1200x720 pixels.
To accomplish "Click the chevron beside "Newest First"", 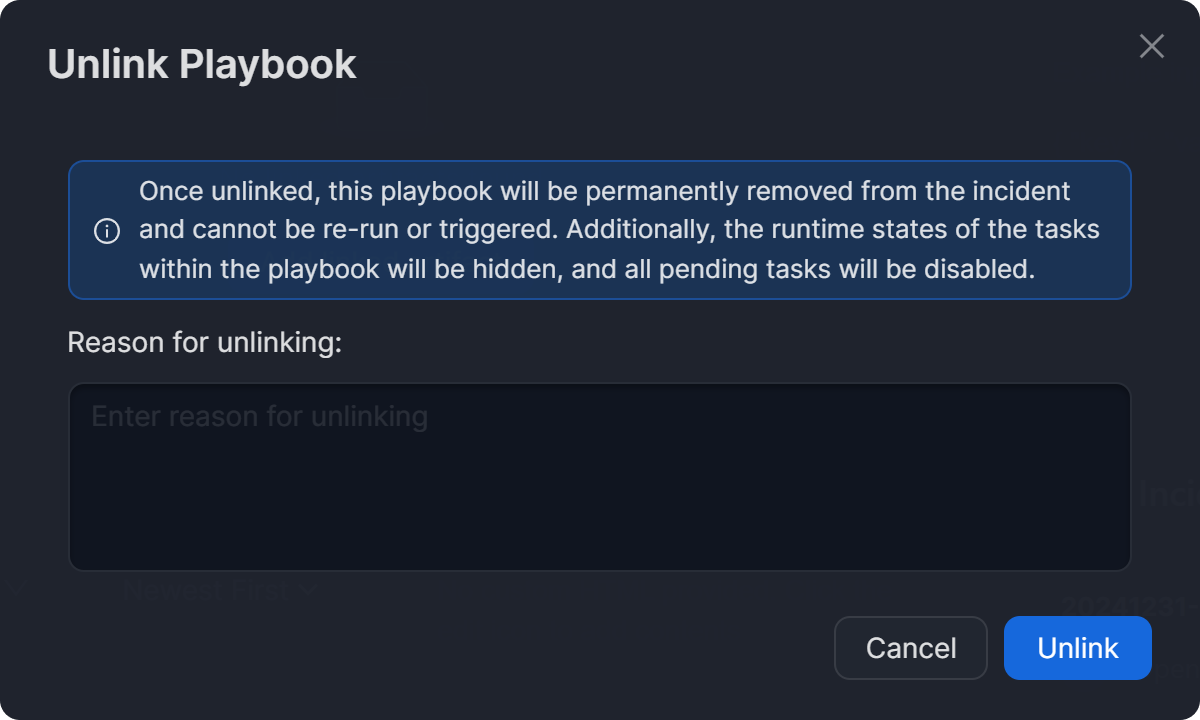I will click(x=307, y=591).
